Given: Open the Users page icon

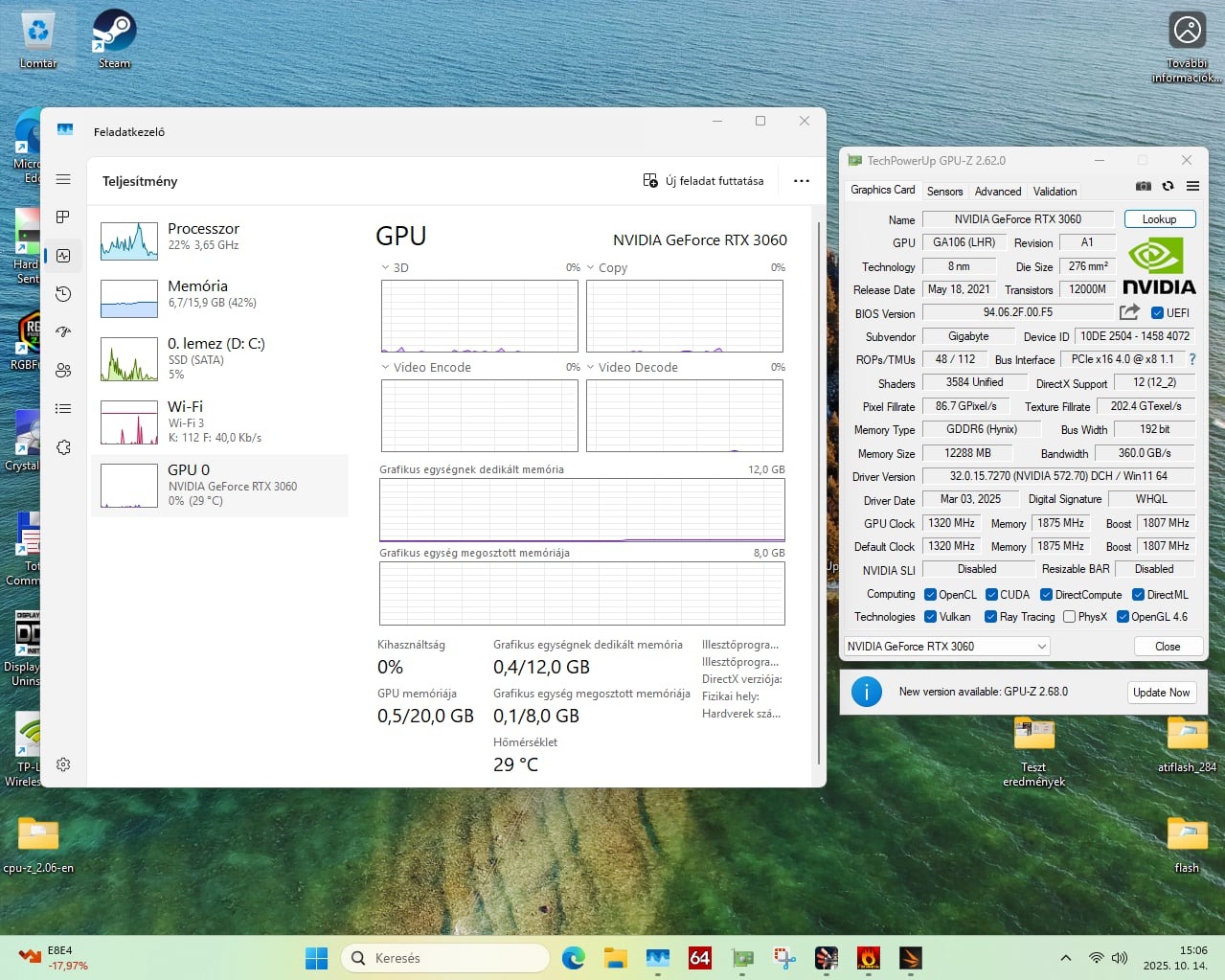Looking at the screenshot, I should tap(63, 371).
